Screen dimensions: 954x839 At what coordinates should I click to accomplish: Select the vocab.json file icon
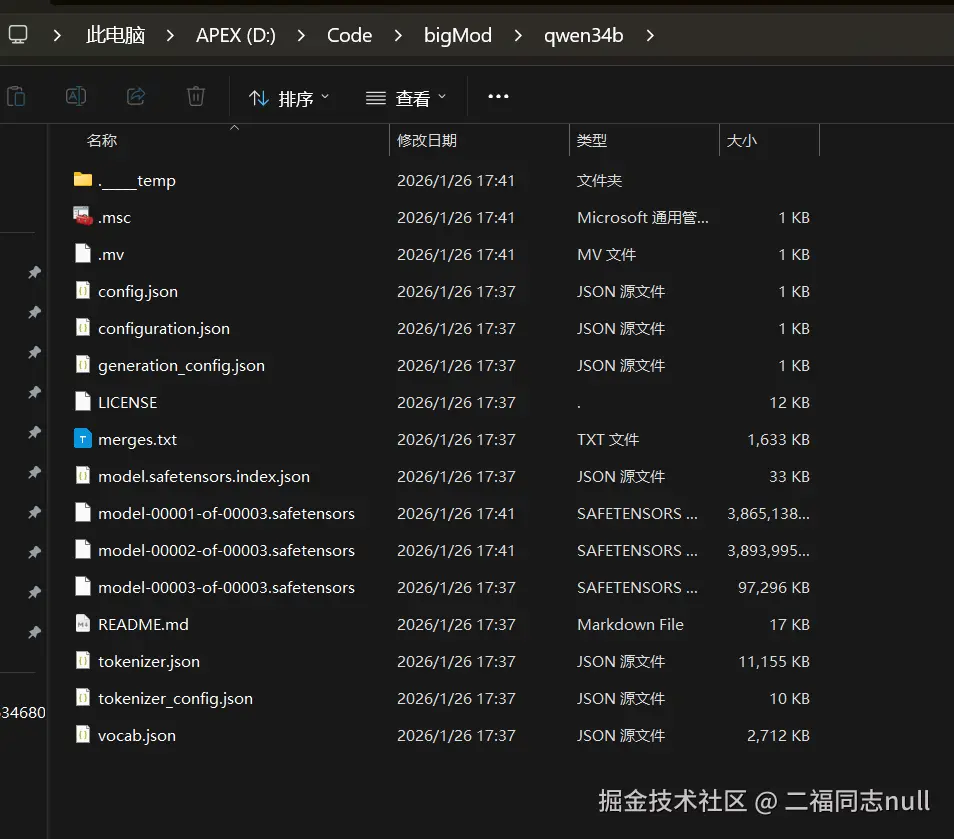[x=83, y=734]
